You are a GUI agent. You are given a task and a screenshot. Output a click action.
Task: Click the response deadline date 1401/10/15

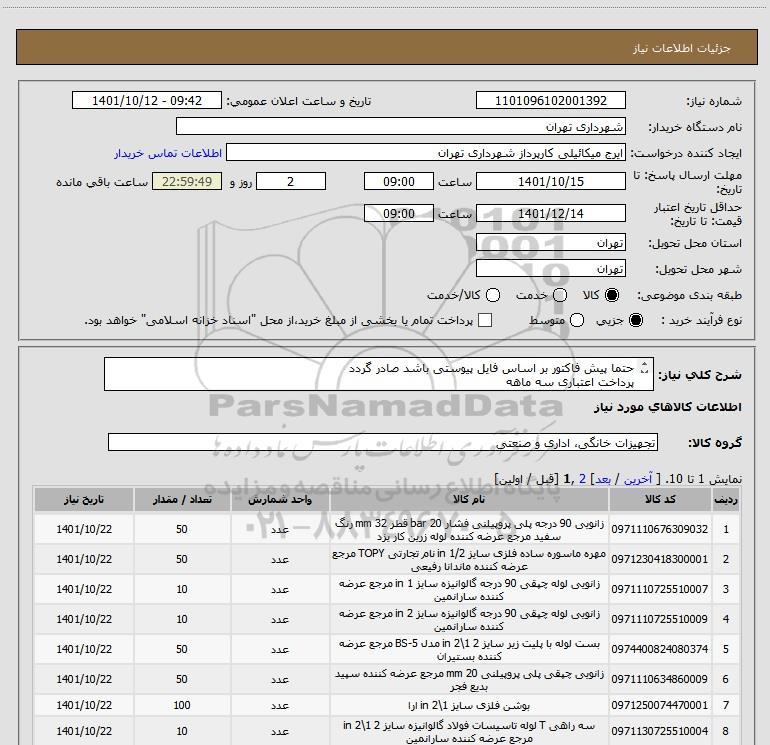tap(550, 181)
